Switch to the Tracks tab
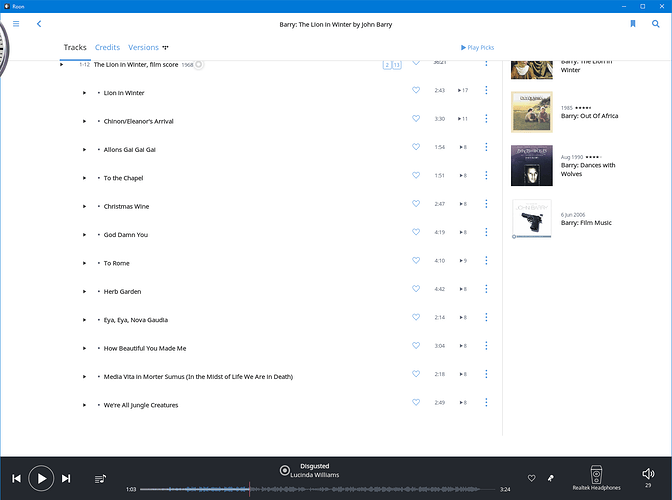Screen dimensions: 672x500 (x=75, y=48)
